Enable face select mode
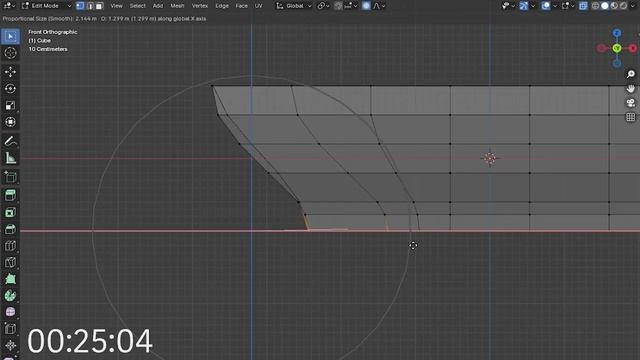The height and width of the screenshot is (360, 640). click(x=99, y=6)
